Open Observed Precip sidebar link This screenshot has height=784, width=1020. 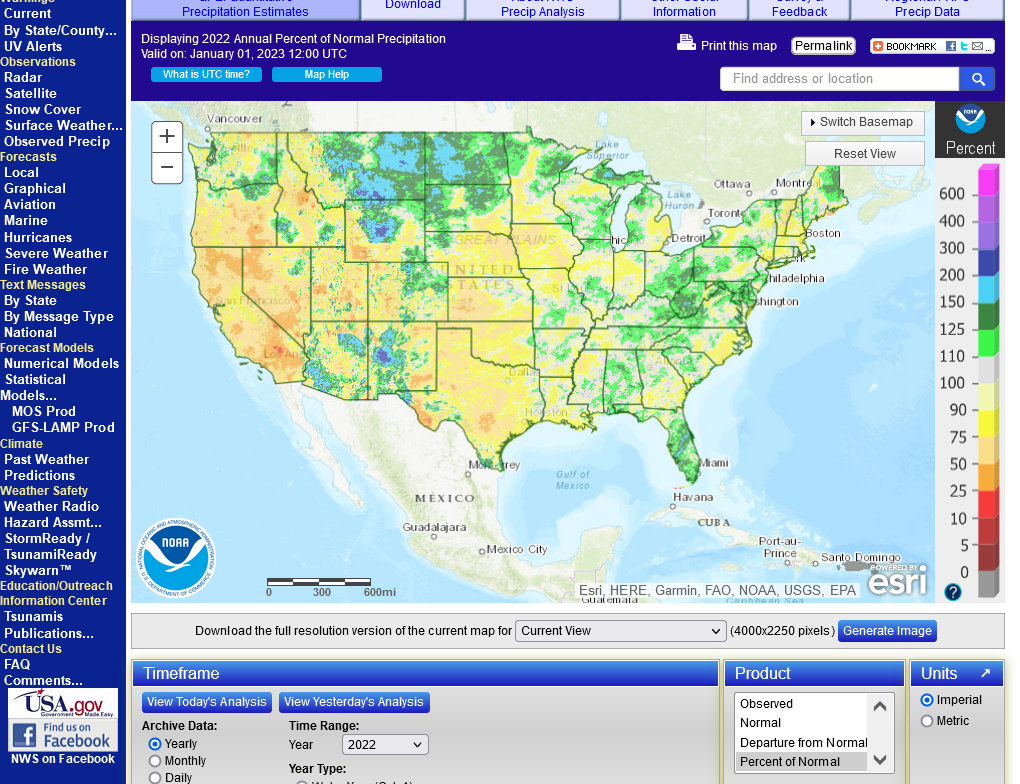pos(57,142)
